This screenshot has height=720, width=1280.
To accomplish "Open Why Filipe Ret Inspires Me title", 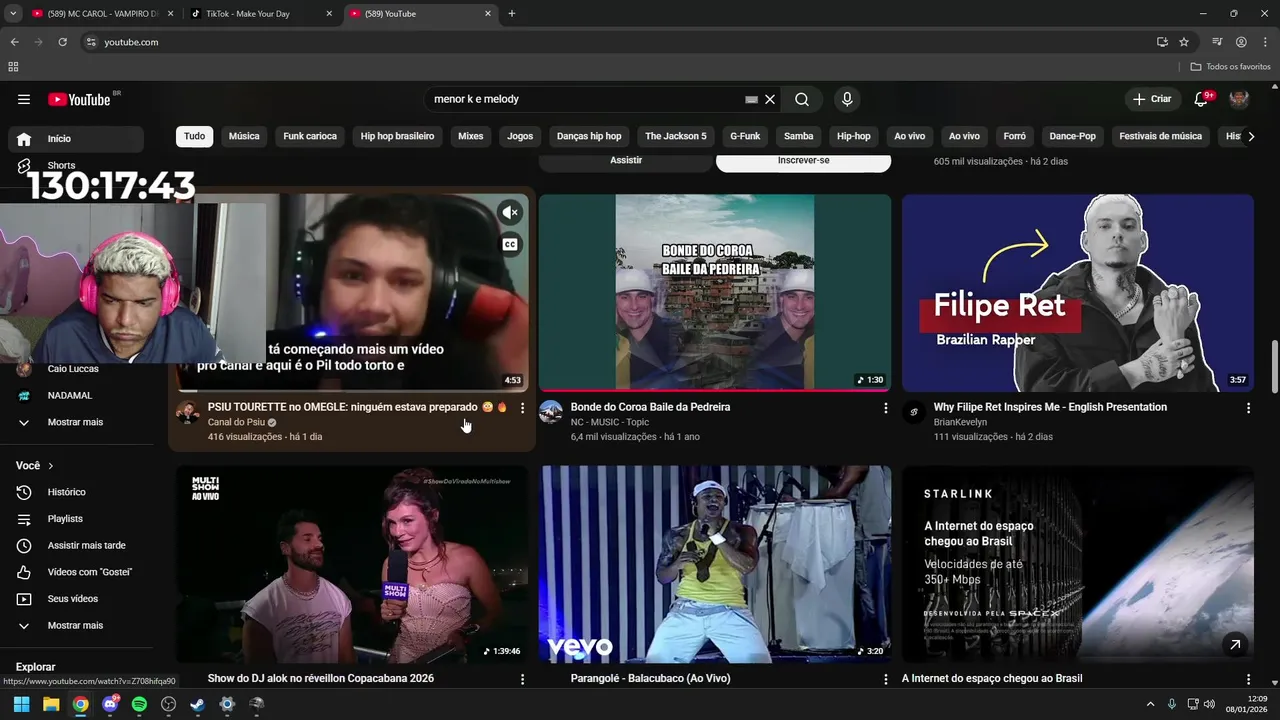I will coord(1050,407).
